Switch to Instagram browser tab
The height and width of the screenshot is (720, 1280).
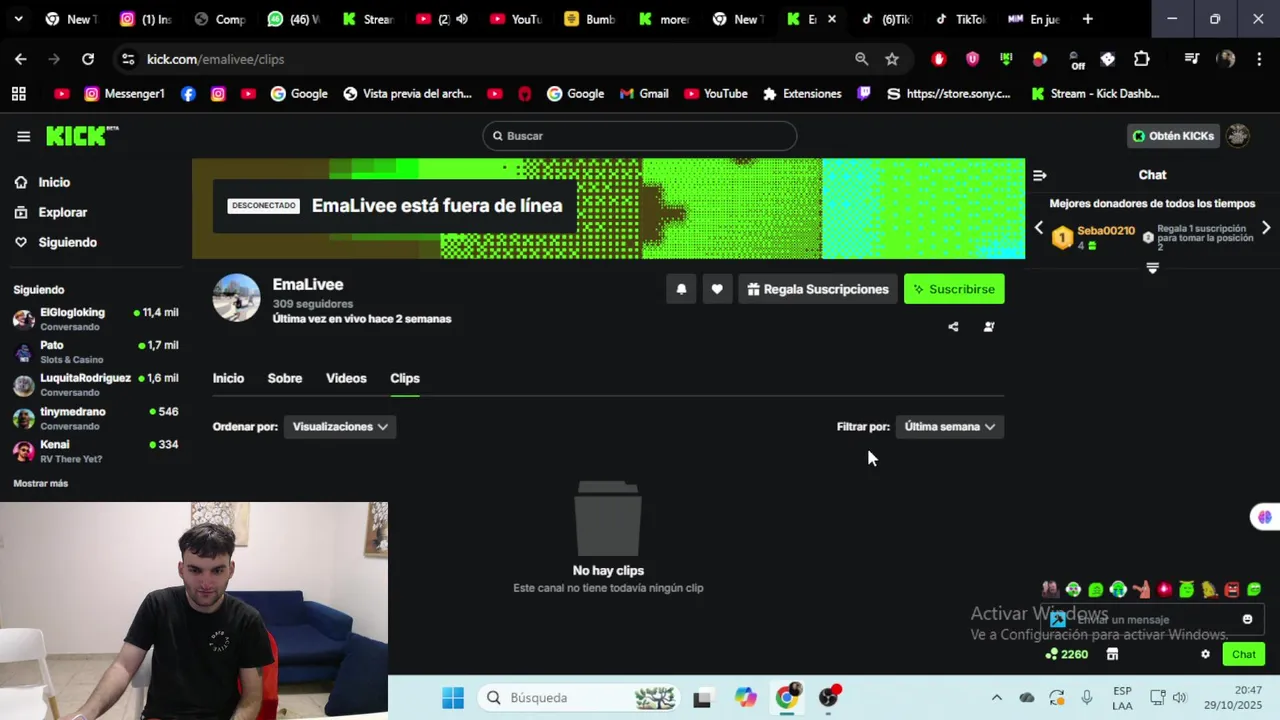[x=146, y=19]
